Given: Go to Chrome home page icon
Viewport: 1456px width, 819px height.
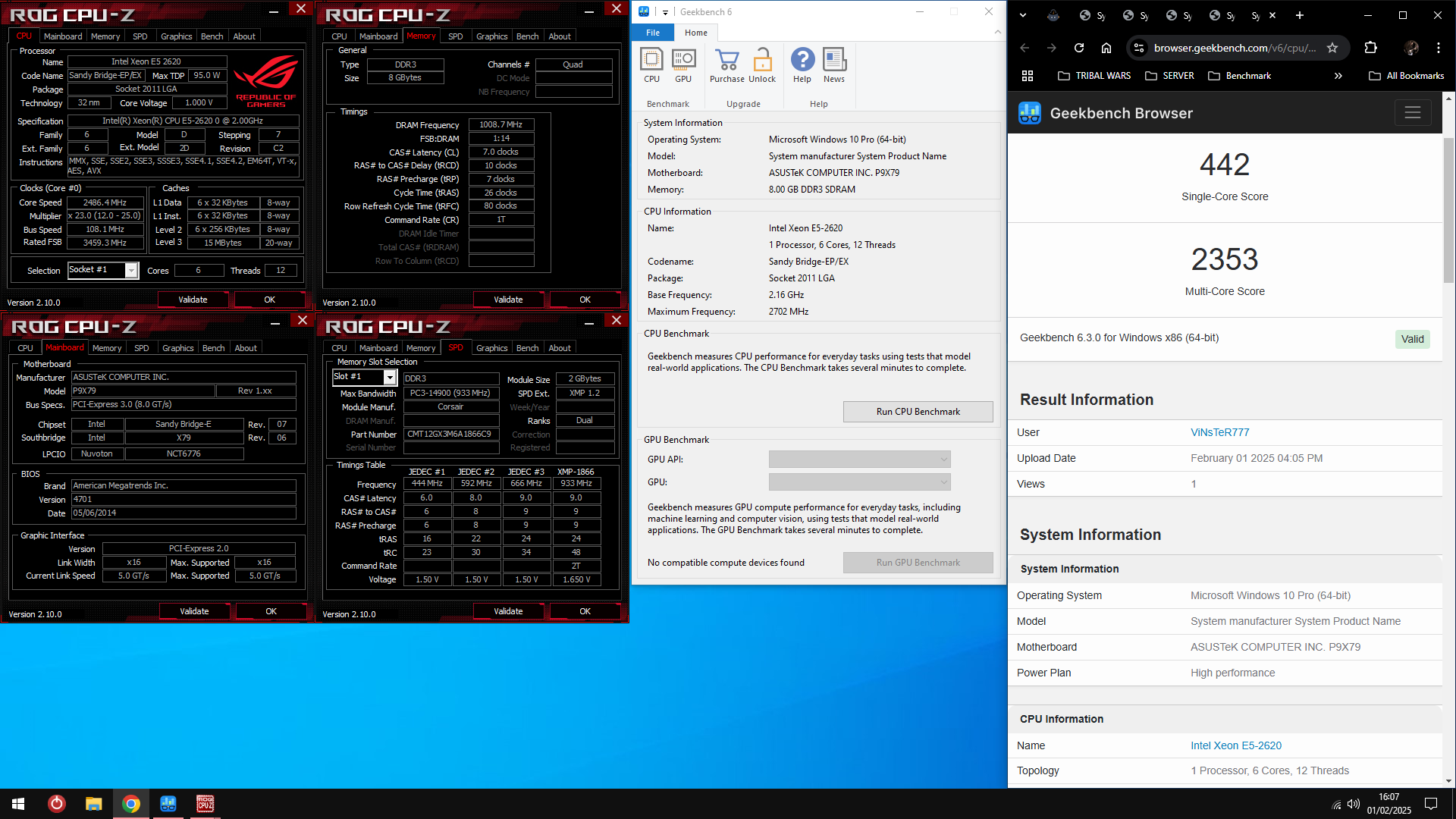Looking at the screenshot, I should pos(1106,48).
